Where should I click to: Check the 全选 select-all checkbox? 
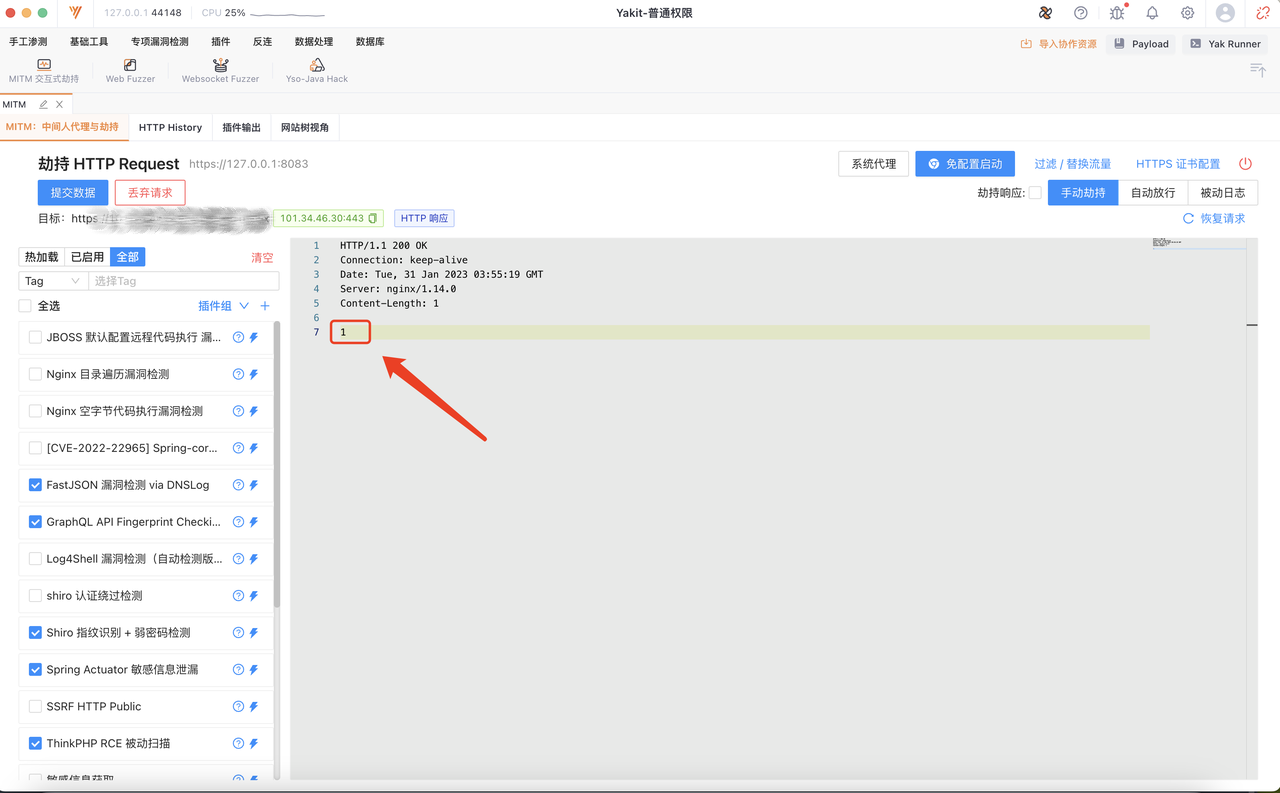(x=26, y=306)
